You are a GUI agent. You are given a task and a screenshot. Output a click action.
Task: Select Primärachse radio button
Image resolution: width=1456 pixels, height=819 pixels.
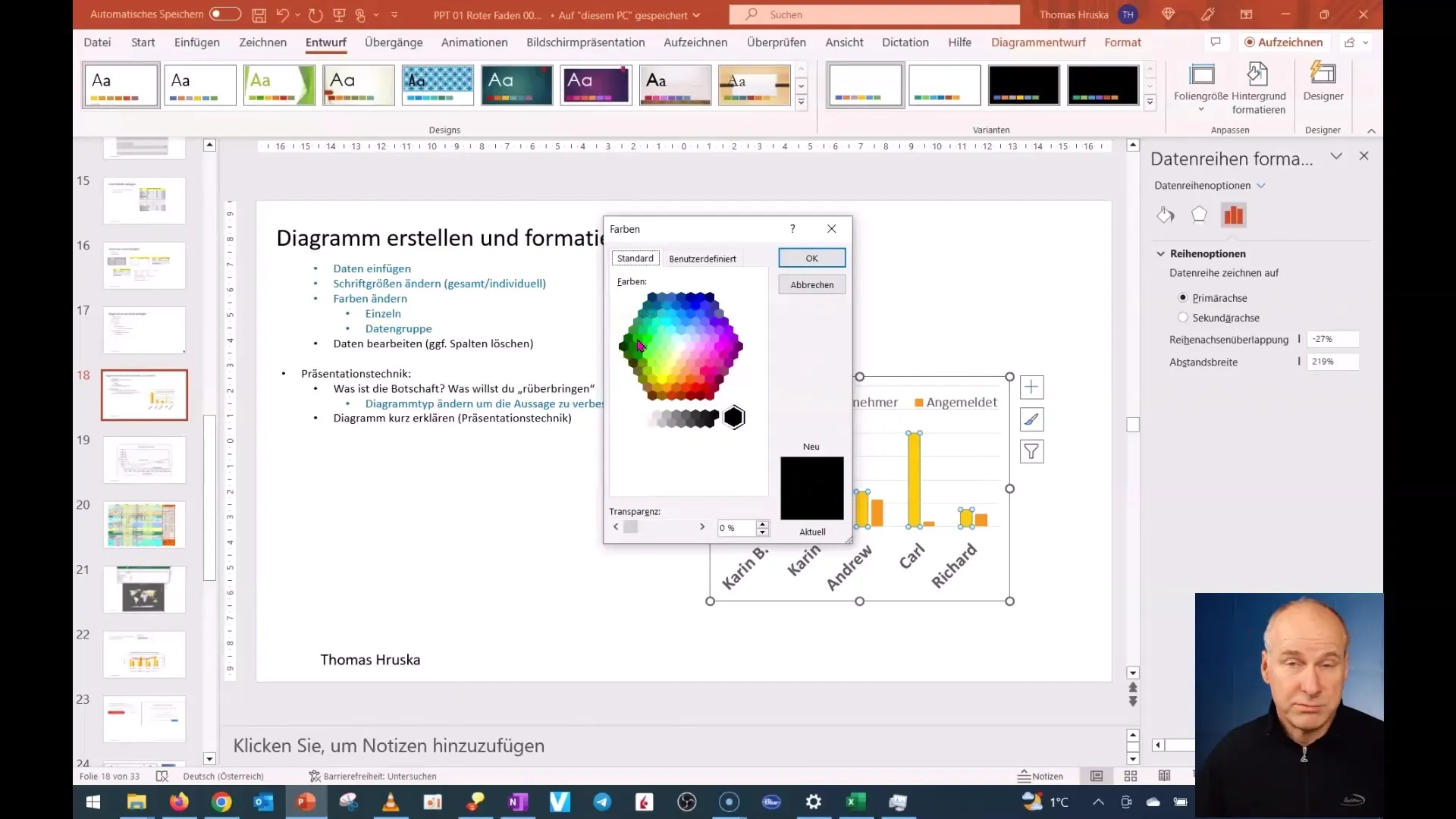click(1183, 297)
